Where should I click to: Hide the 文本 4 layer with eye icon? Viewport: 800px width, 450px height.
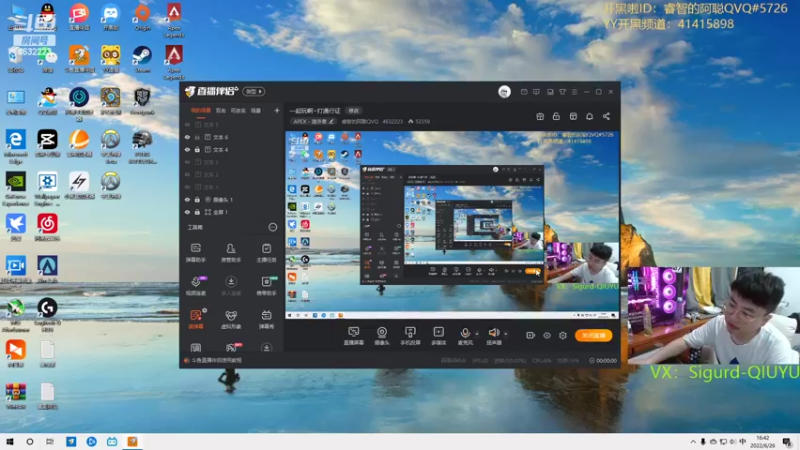(187, 149)
